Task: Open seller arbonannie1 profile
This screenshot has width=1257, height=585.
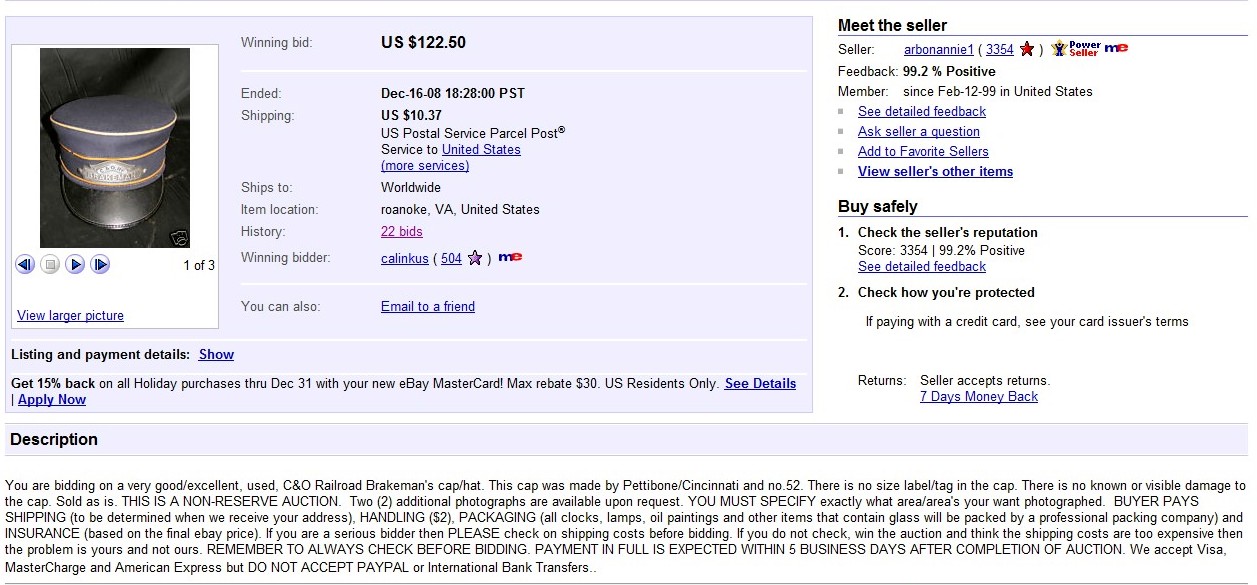Action: 939,49
